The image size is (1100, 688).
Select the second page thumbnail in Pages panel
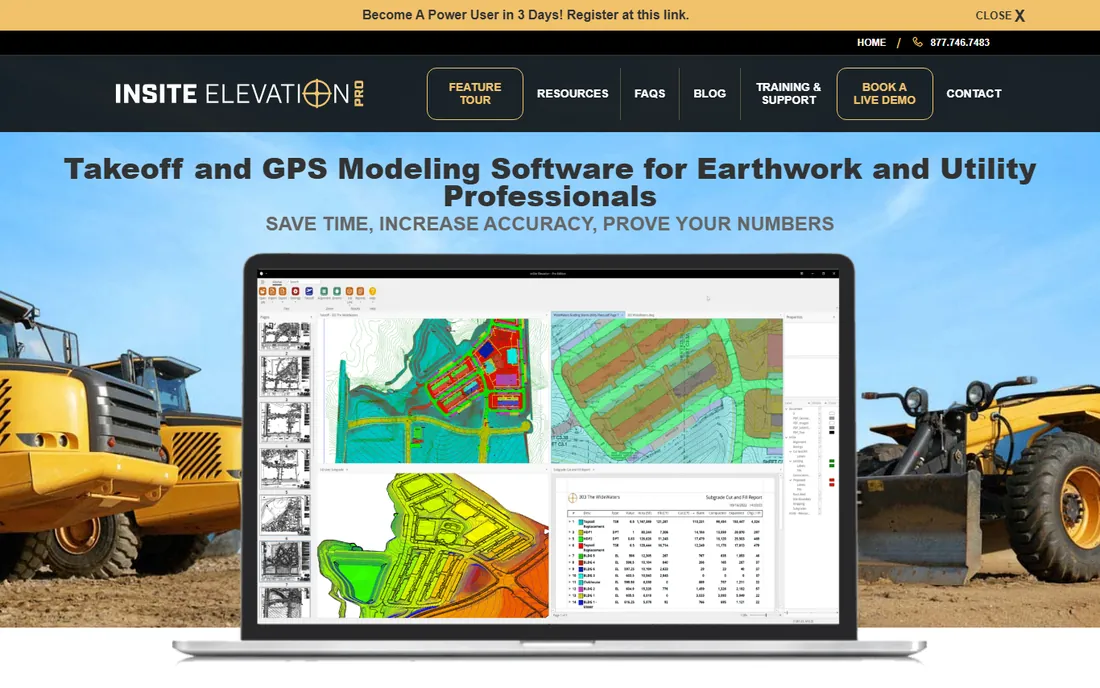286,376
